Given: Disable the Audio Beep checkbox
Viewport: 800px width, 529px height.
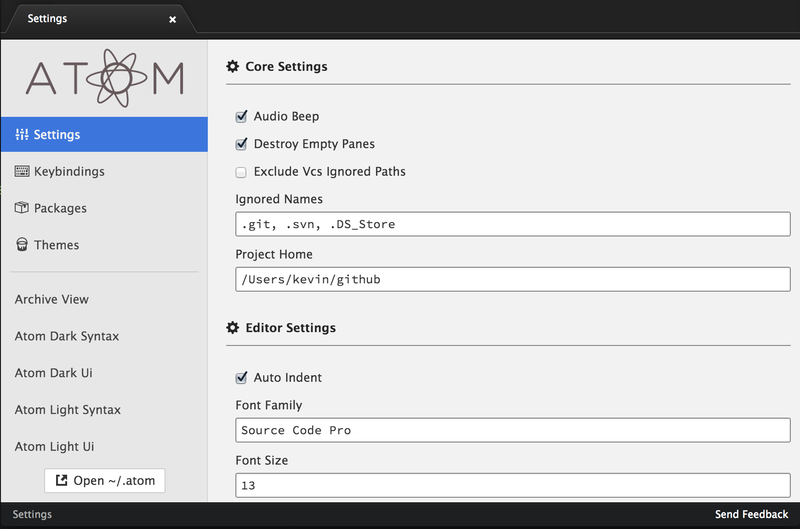Looking at the screenshot, I should pos(241,117).
